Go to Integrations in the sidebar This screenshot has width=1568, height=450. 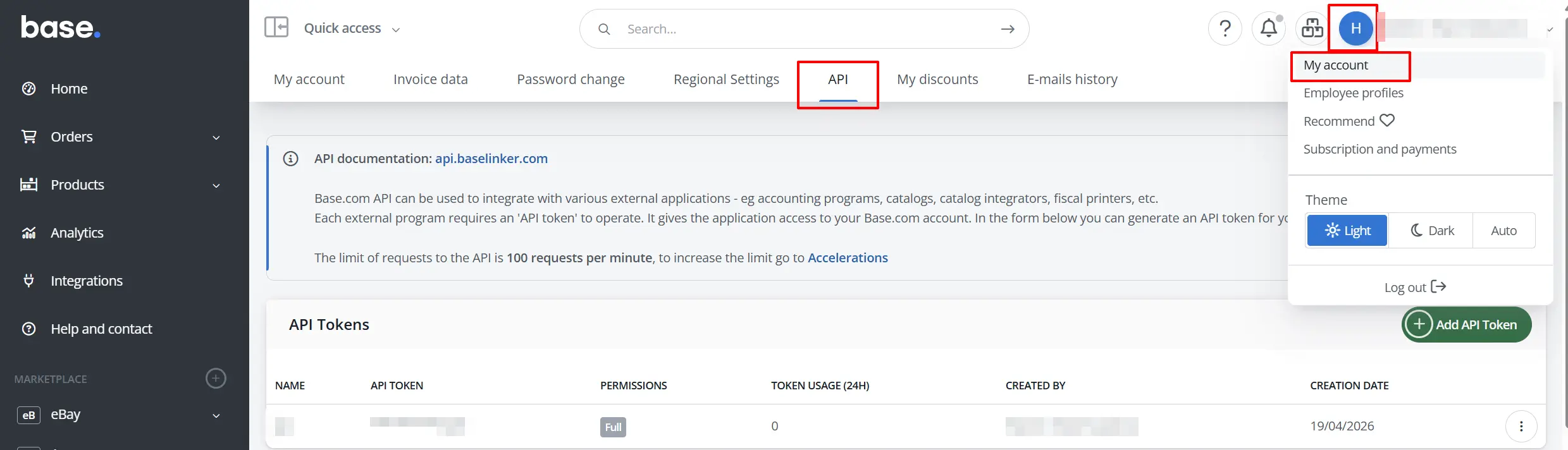[x=86, y=281]
